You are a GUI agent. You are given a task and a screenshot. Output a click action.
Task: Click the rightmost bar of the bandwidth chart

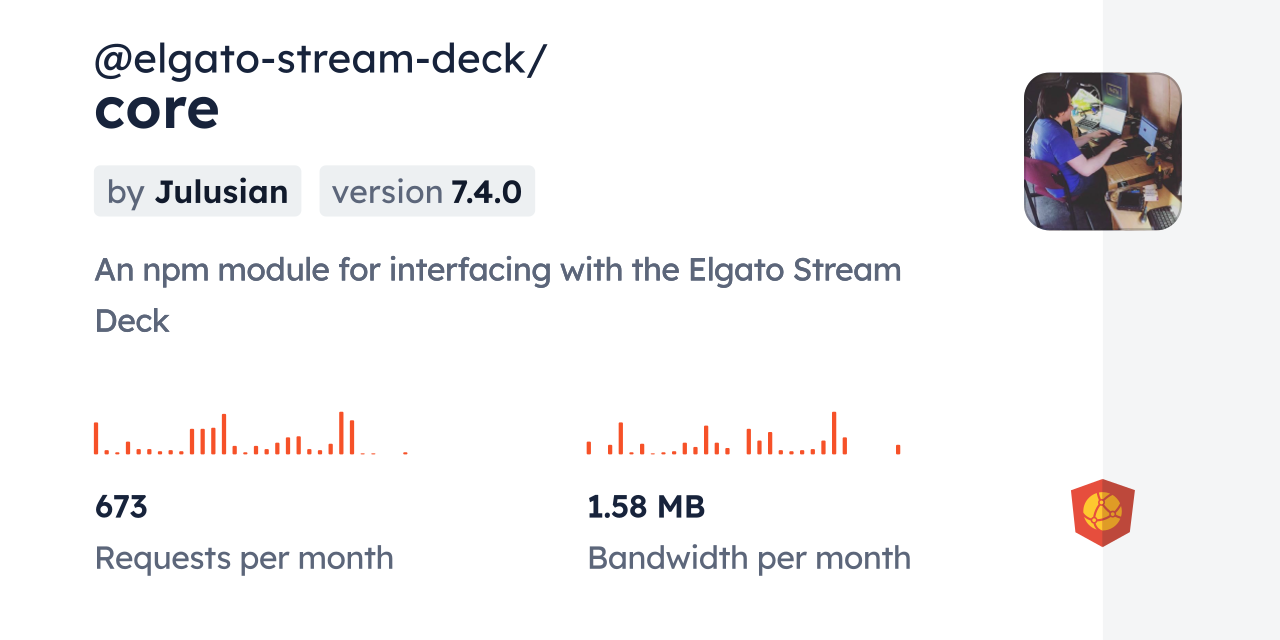point(898,450)
